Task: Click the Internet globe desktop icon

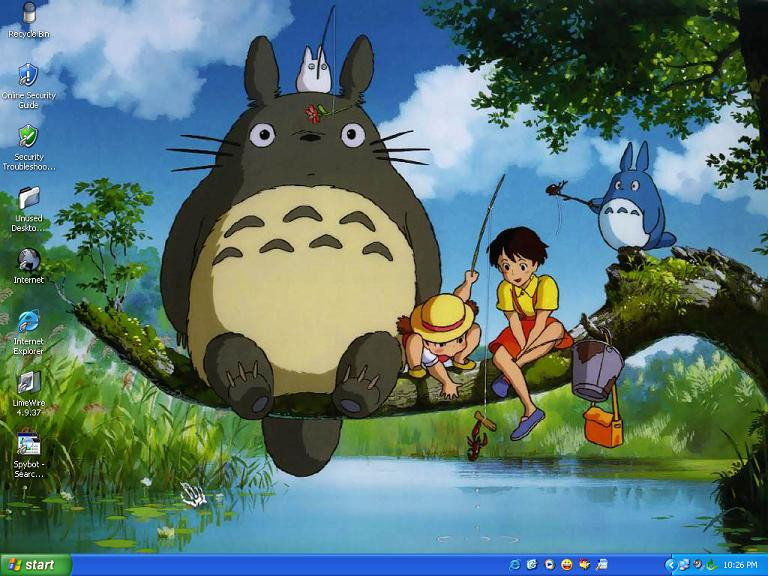Action: (29, 260)
